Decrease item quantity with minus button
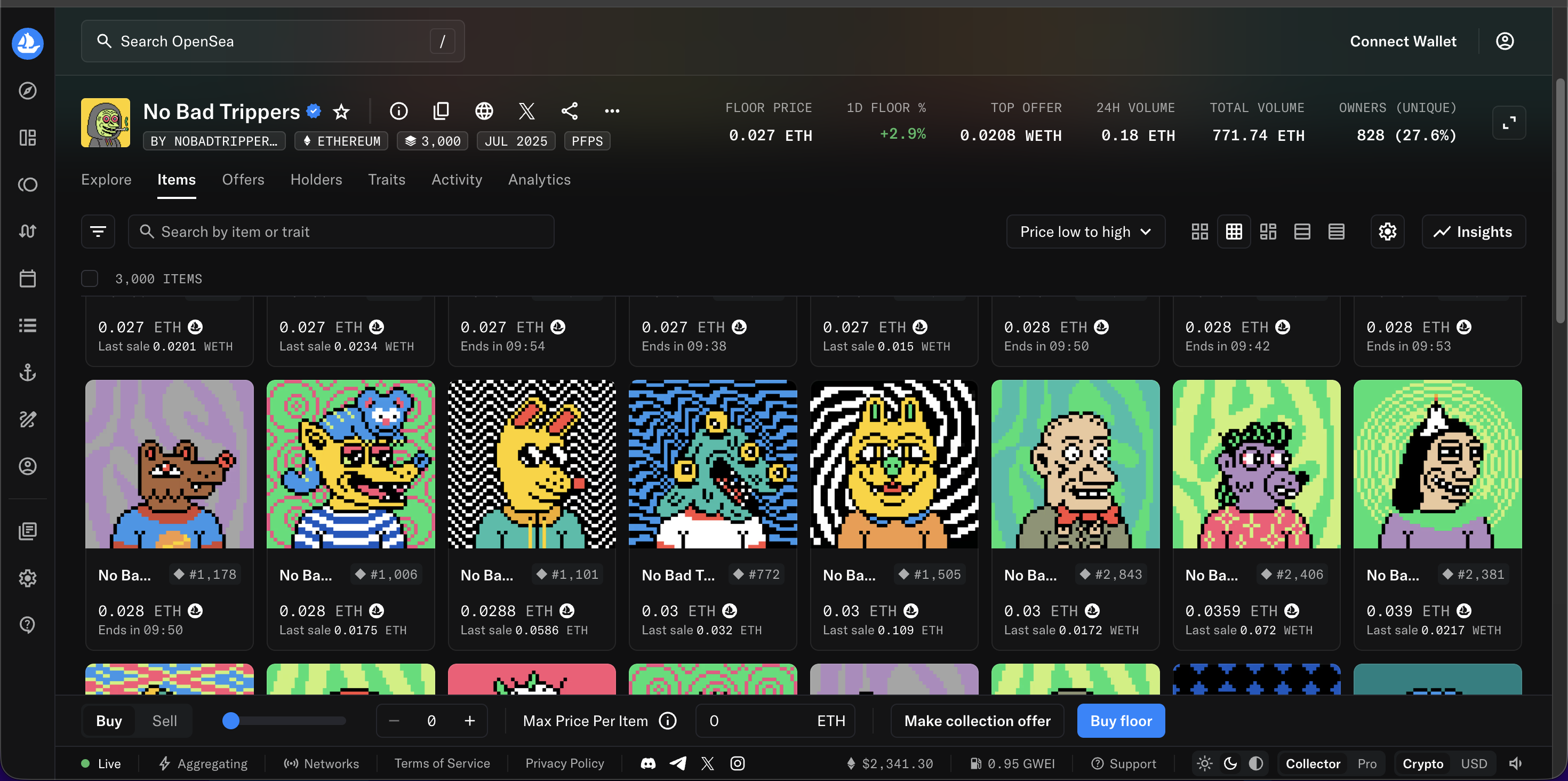 394,721
